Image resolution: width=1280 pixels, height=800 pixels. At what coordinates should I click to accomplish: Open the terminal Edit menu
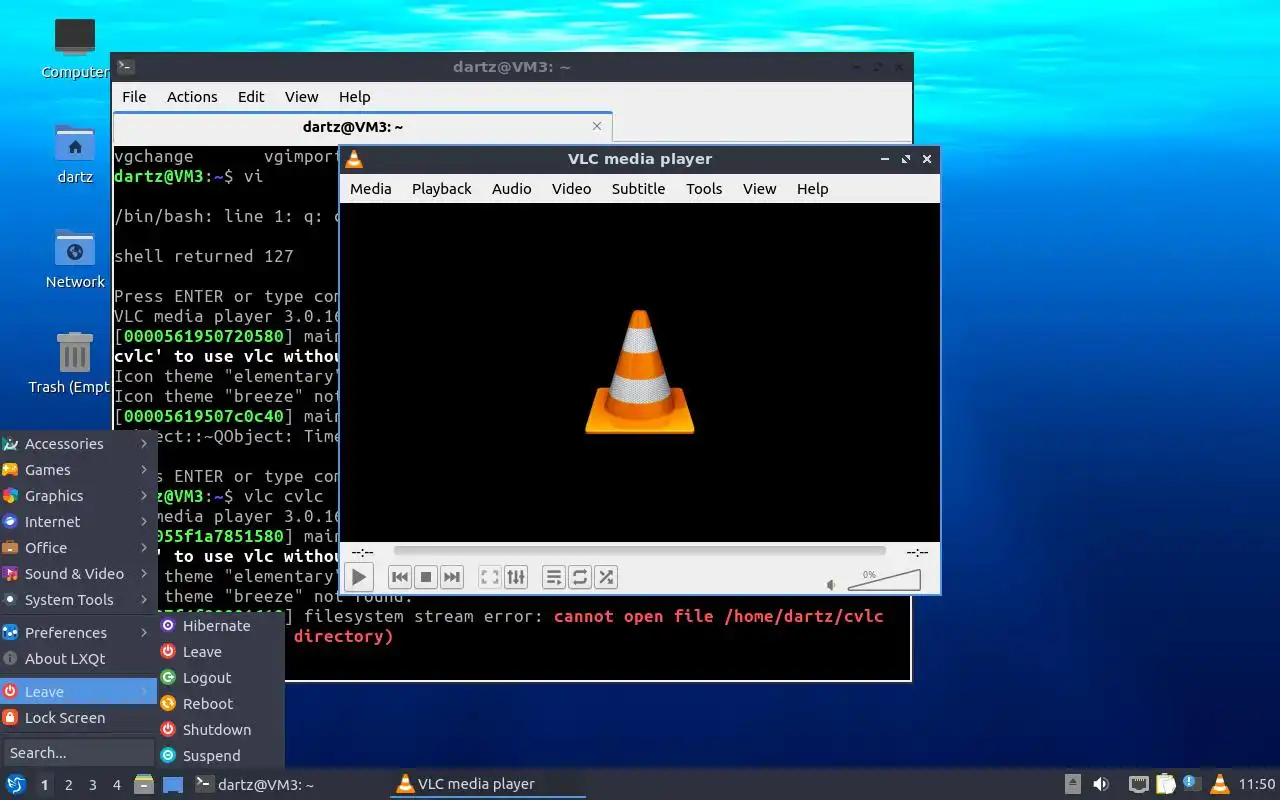tap(251, 97)
